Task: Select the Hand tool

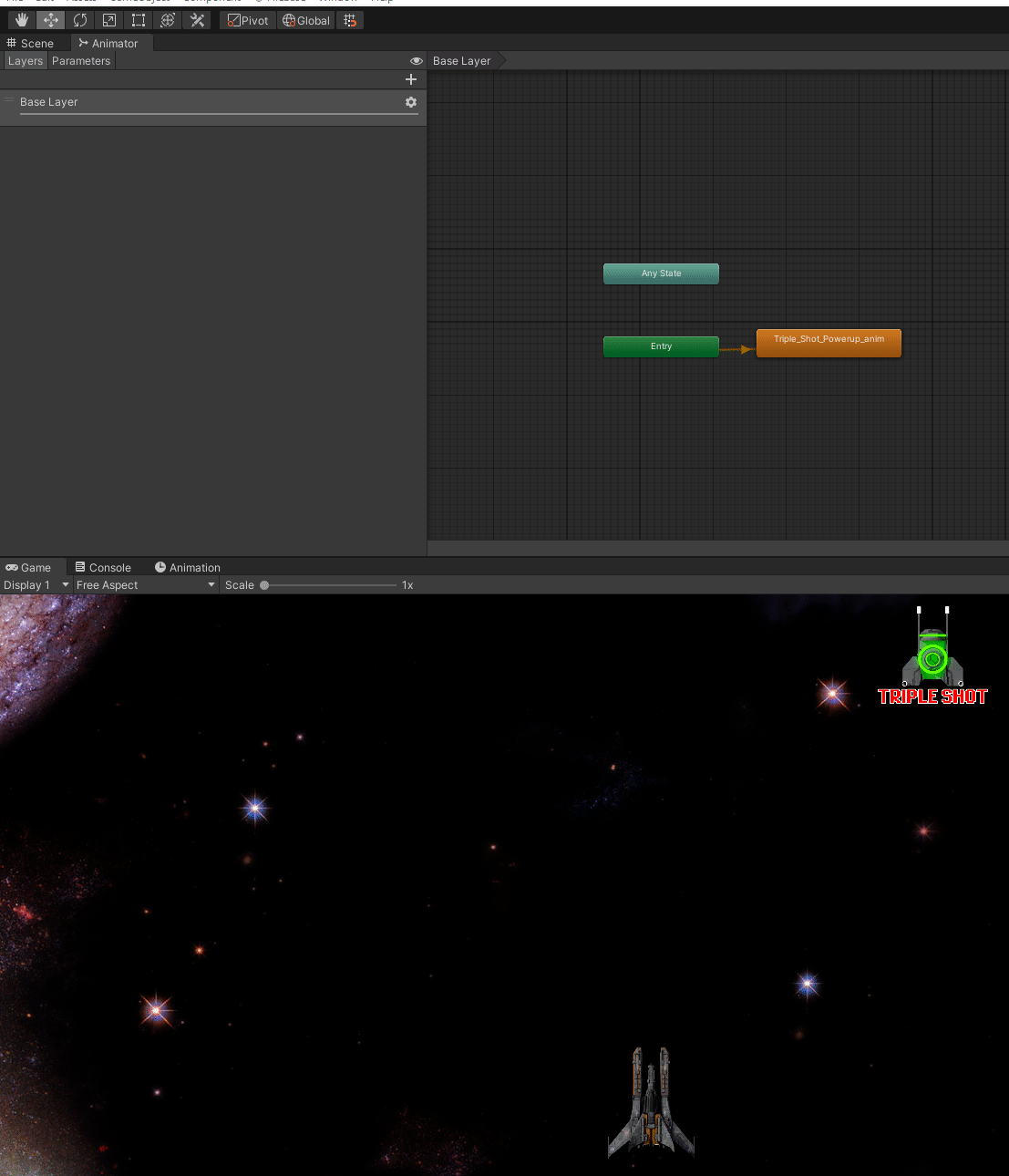Action: pyautogui.click(x=22, y=20)
